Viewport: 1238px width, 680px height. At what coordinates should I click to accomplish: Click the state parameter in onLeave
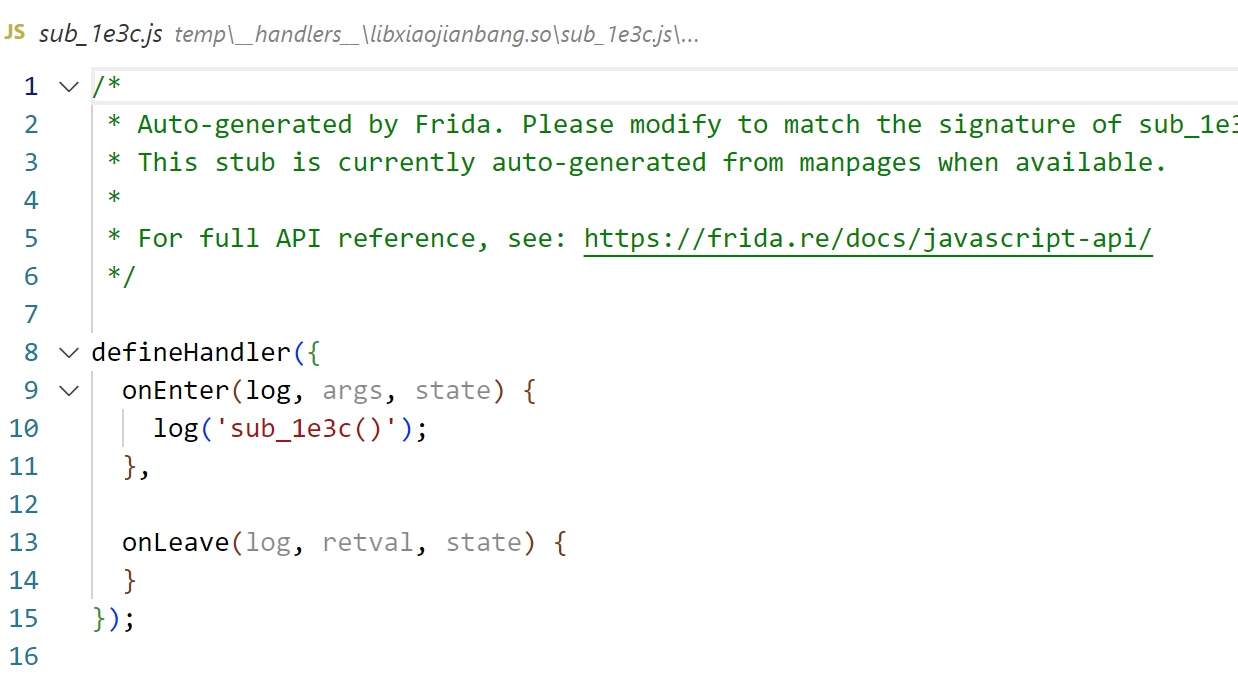pos(484,543)
